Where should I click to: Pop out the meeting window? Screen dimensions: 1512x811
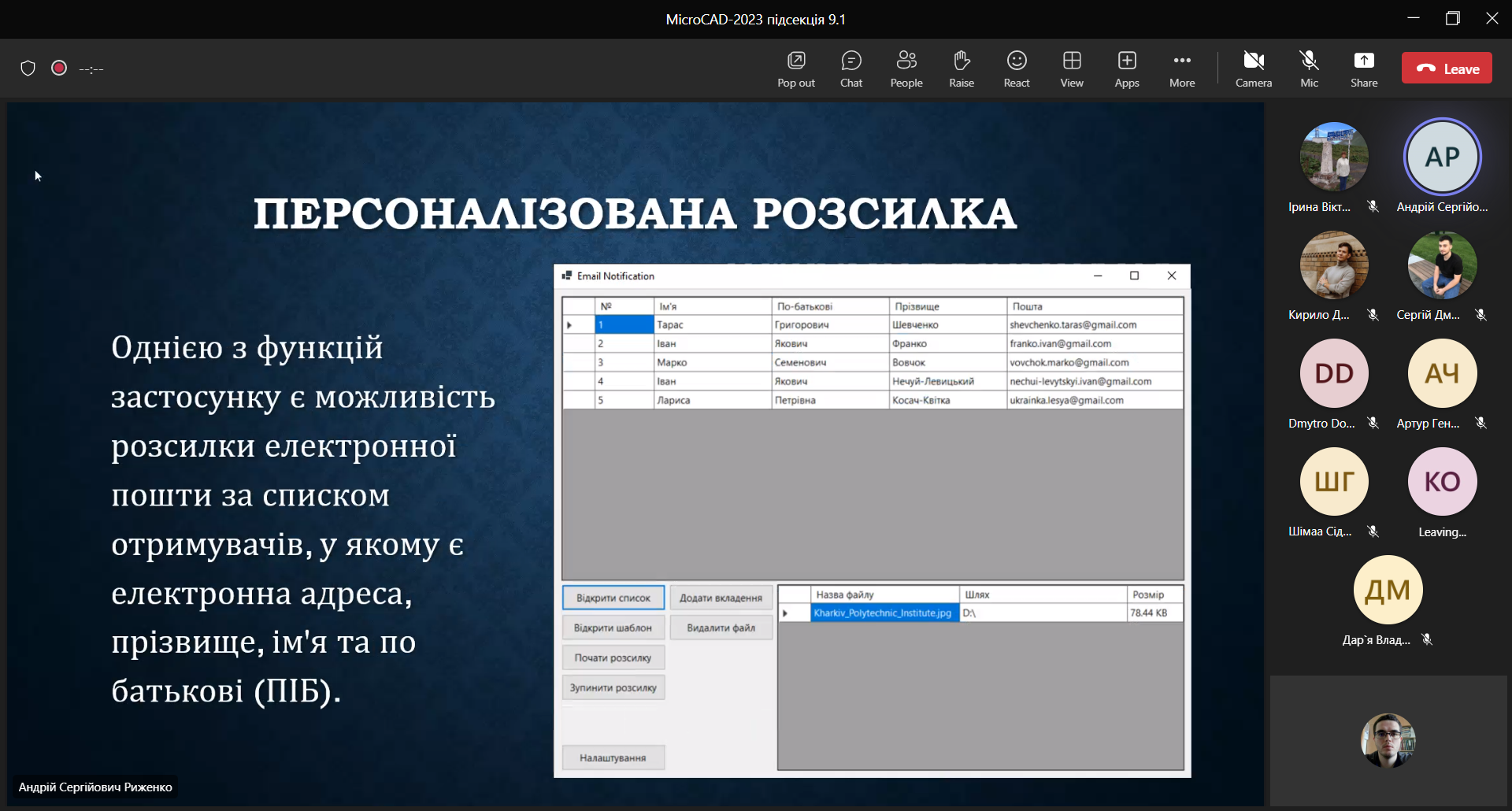795,69
